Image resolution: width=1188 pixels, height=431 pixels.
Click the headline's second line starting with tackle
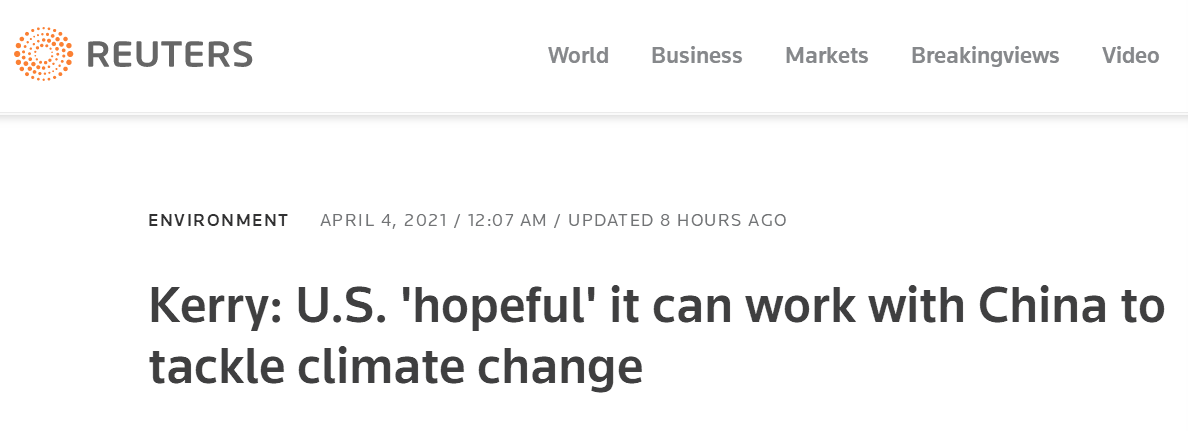click(395, 366)
